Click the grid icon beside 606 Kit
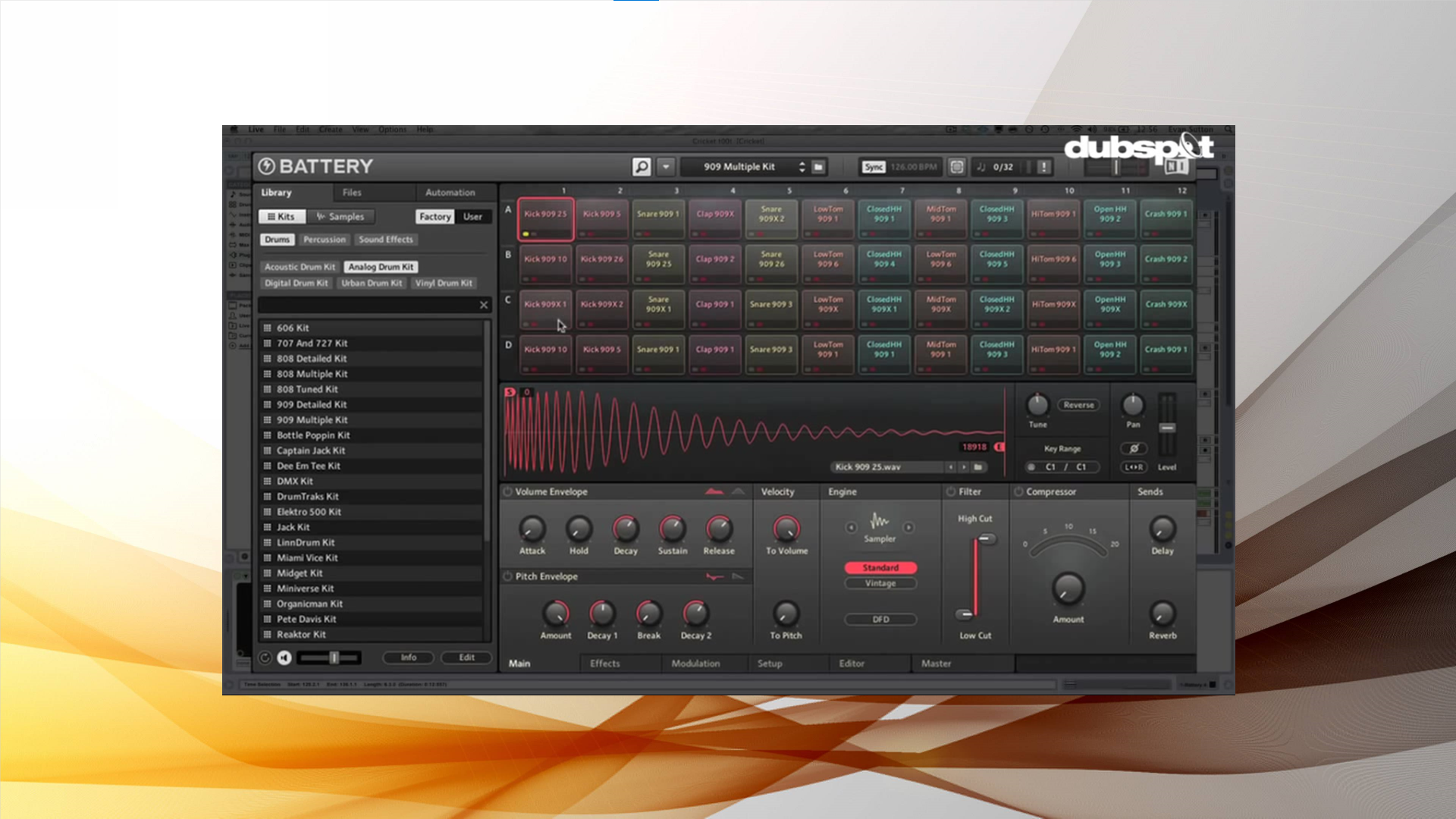 point(267,328)
